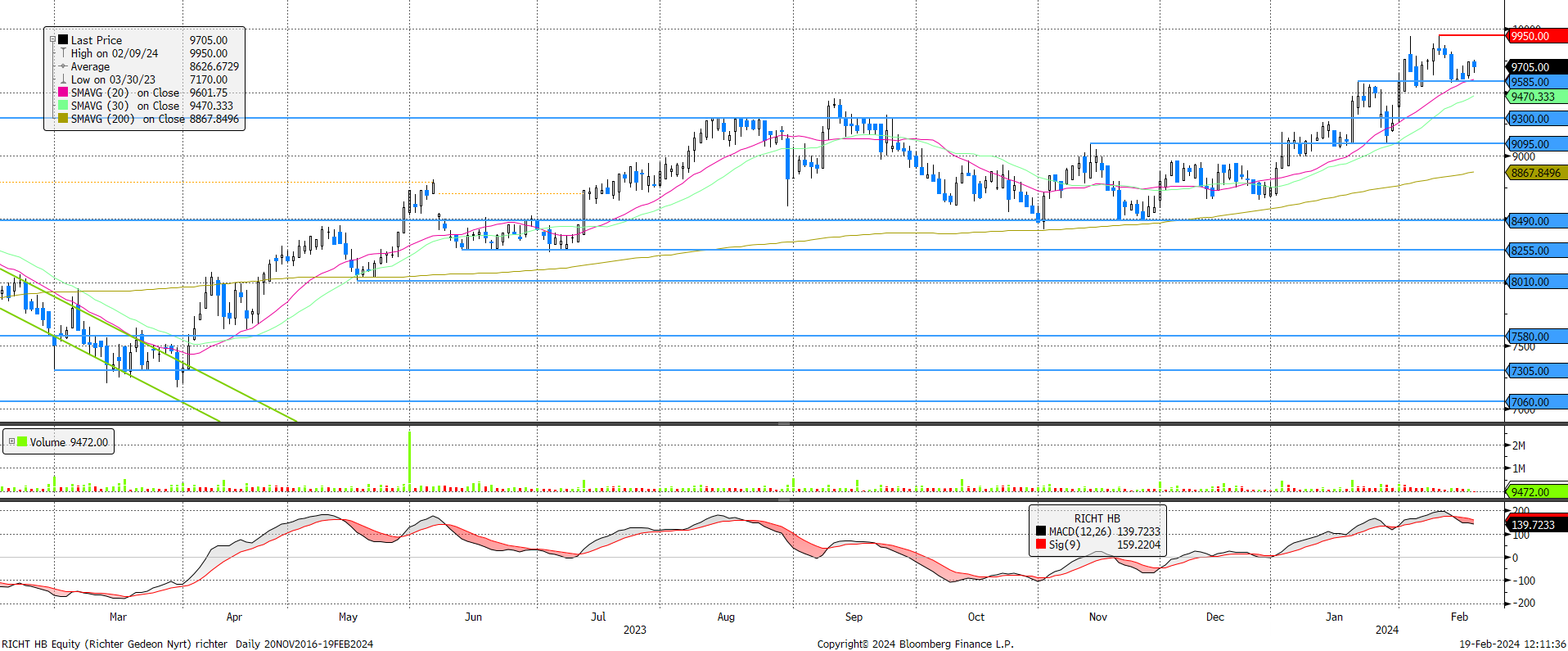The width and height of the screenshot is (1568, 651).
Task: Click the 139.7233 MACD axis tag
Action: pos(1537,525)
